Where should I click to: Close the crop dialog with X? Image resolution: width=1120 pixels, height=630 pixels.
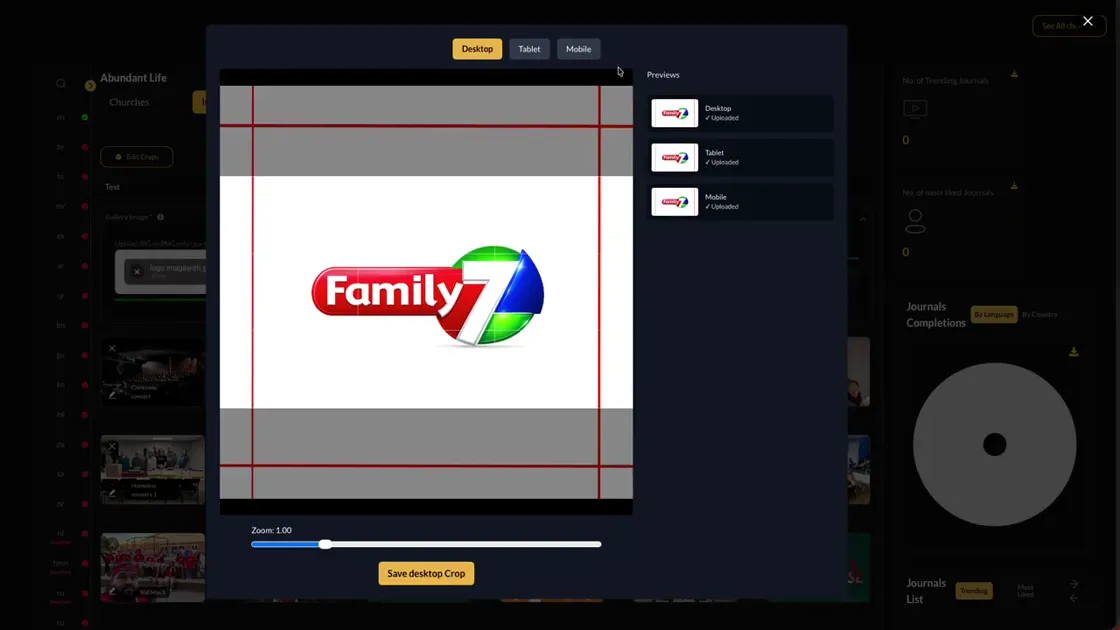point(1087,21)
